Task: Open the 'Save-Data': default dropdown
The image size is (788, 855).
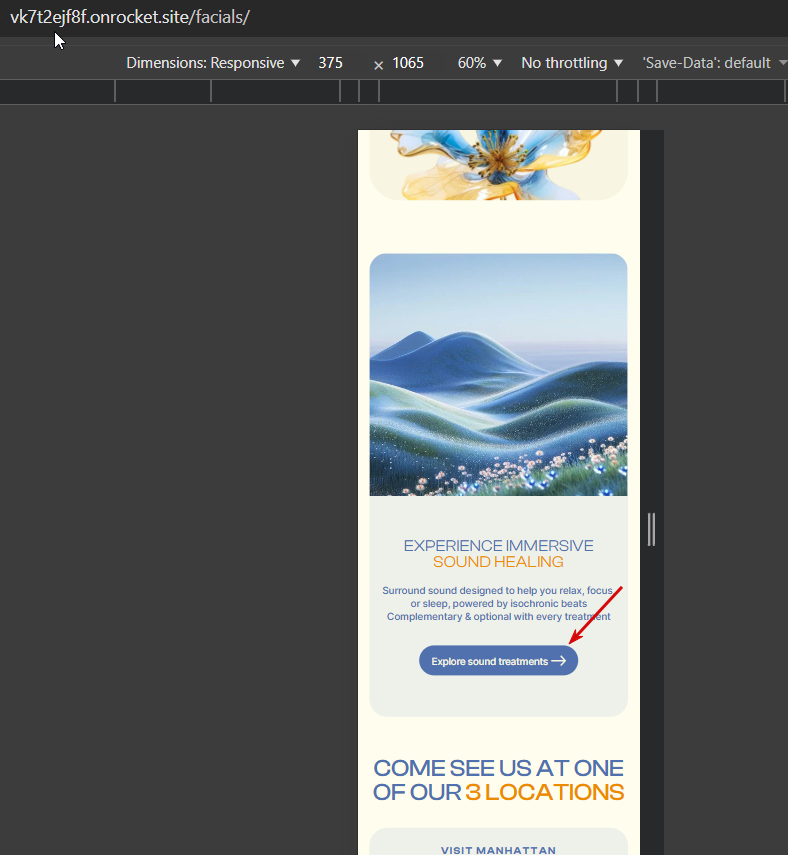Action: click(x=714, y=63)
